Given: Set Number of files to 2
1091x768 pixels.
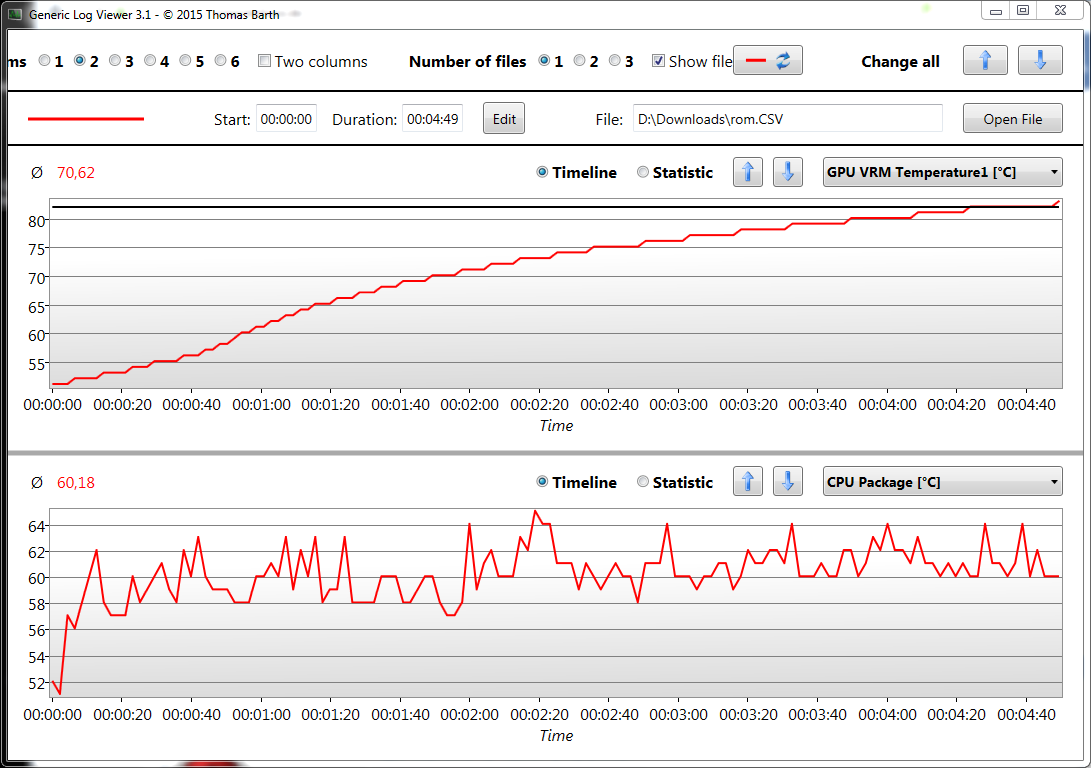Looking at the screenshot, I should [x=579, y=61].
